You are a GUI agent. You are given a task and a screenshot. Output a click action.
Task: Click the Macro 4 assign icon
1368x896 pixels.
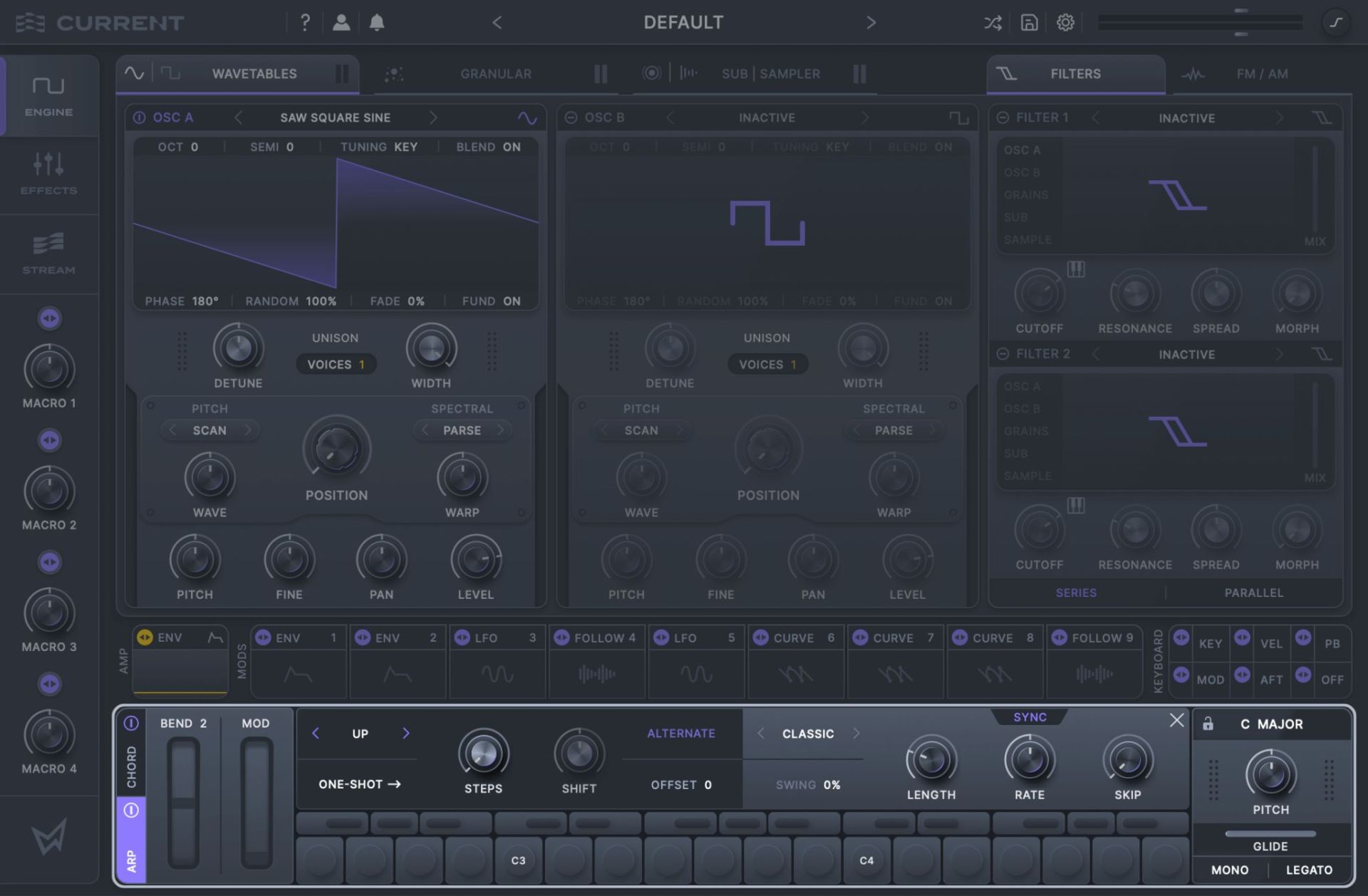click(x=49, y=684)
